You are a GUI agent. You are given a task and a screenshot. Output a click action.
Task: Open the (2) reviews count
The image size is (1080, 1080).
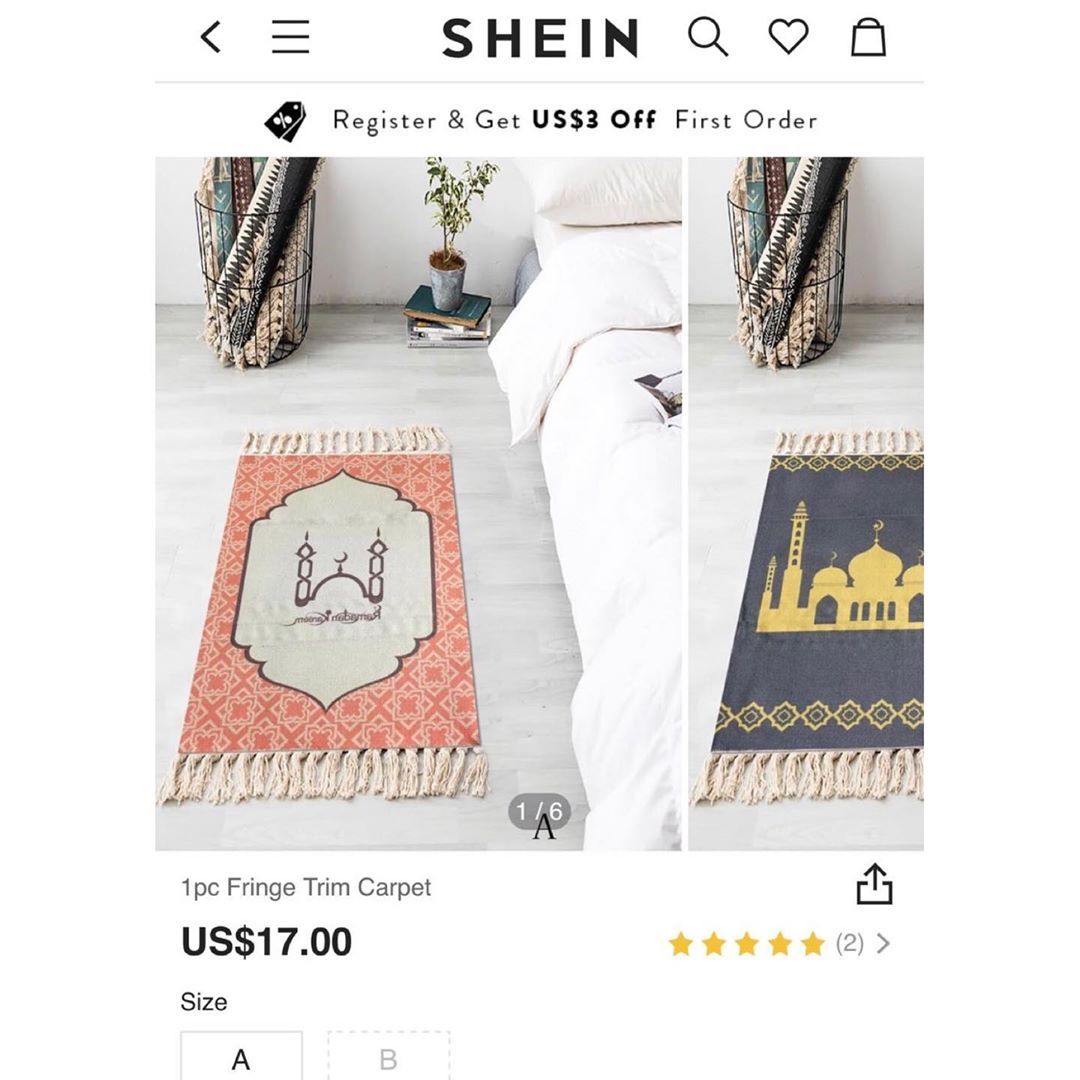pyautogui.click(x=849, y=944)
